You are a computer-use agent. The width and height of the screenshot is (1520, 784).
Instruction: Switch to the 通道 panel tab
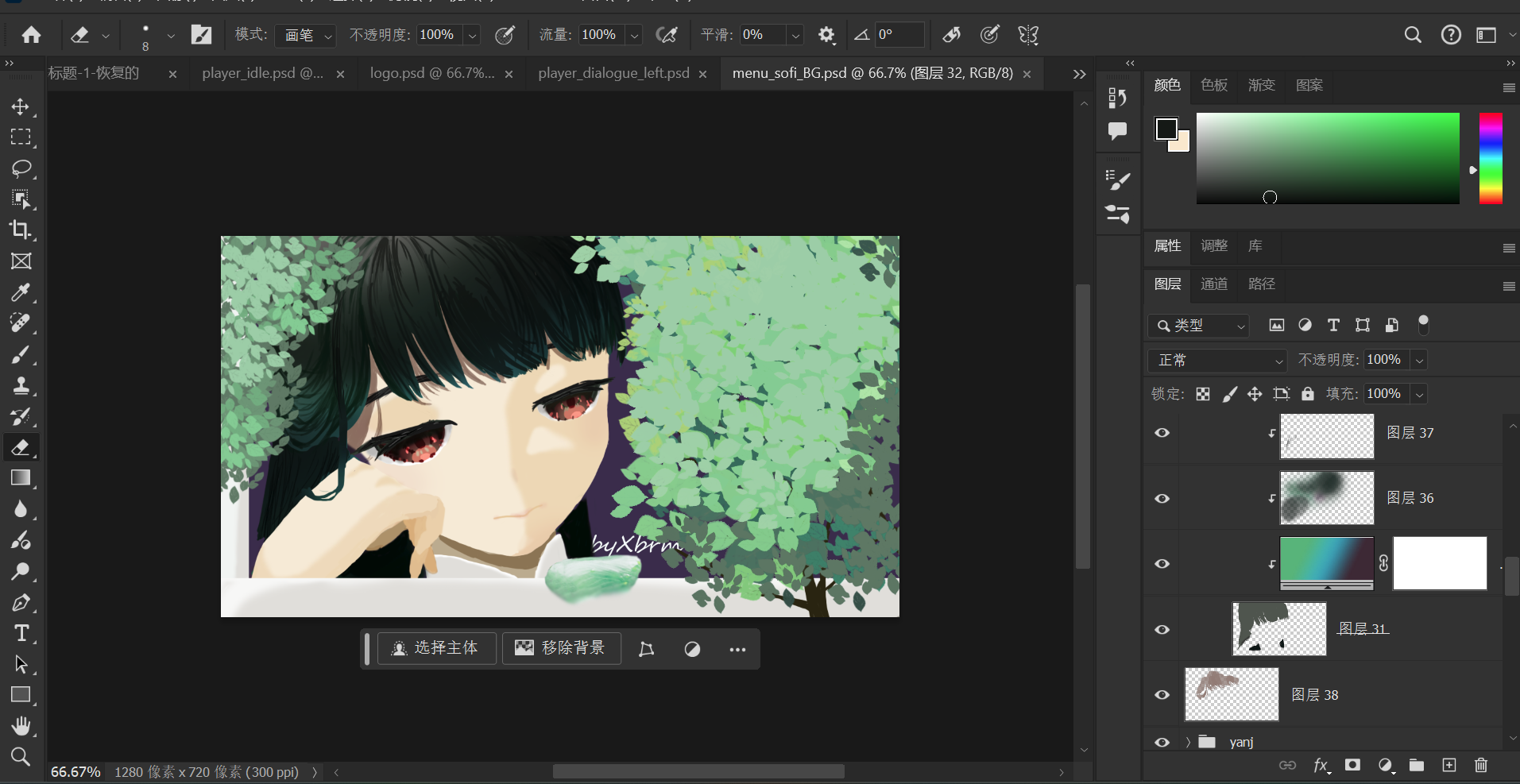pyautogui.click(x=1214, y=284)
